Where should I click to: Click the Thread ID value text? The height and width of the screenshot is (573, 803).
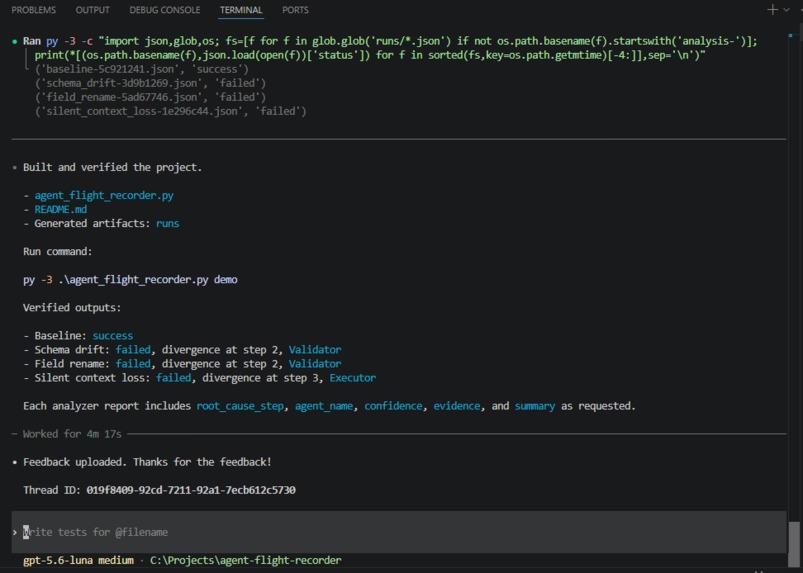[x=191, y=490]
